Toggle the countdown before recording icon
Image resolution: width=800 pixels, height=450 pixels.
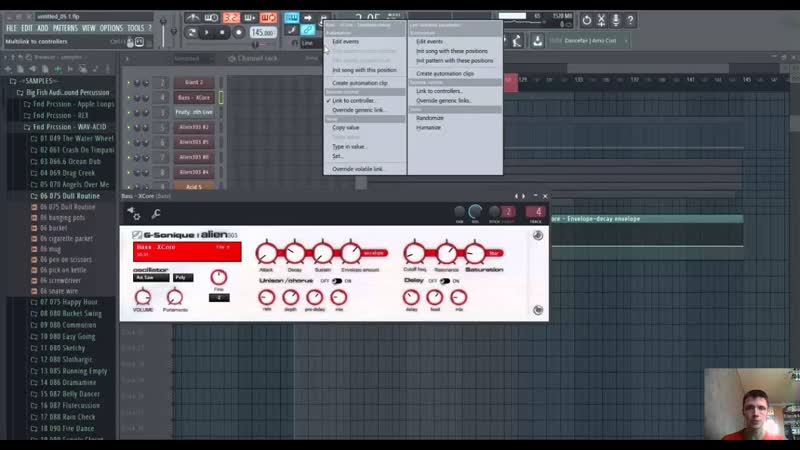click(x=231, y=18)
